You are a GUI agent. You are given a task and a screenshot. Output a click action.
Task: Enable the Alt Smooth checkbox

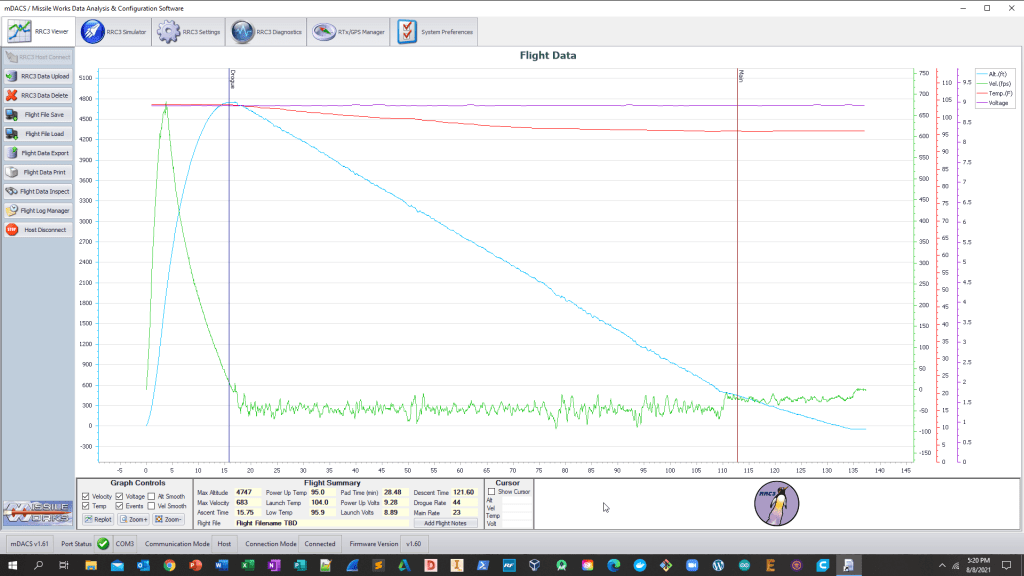pos(151,496)
